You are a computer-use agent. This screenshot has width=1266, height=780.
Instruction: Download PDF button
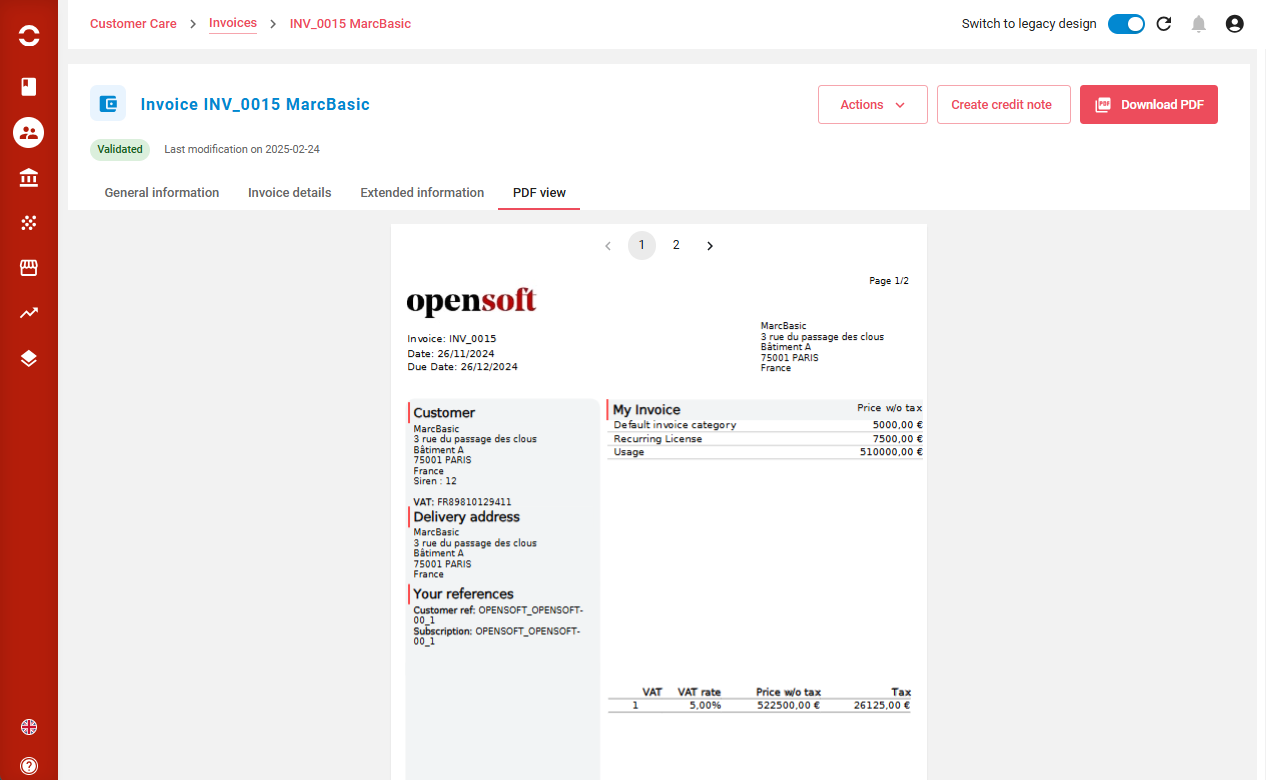[1149, 105]
